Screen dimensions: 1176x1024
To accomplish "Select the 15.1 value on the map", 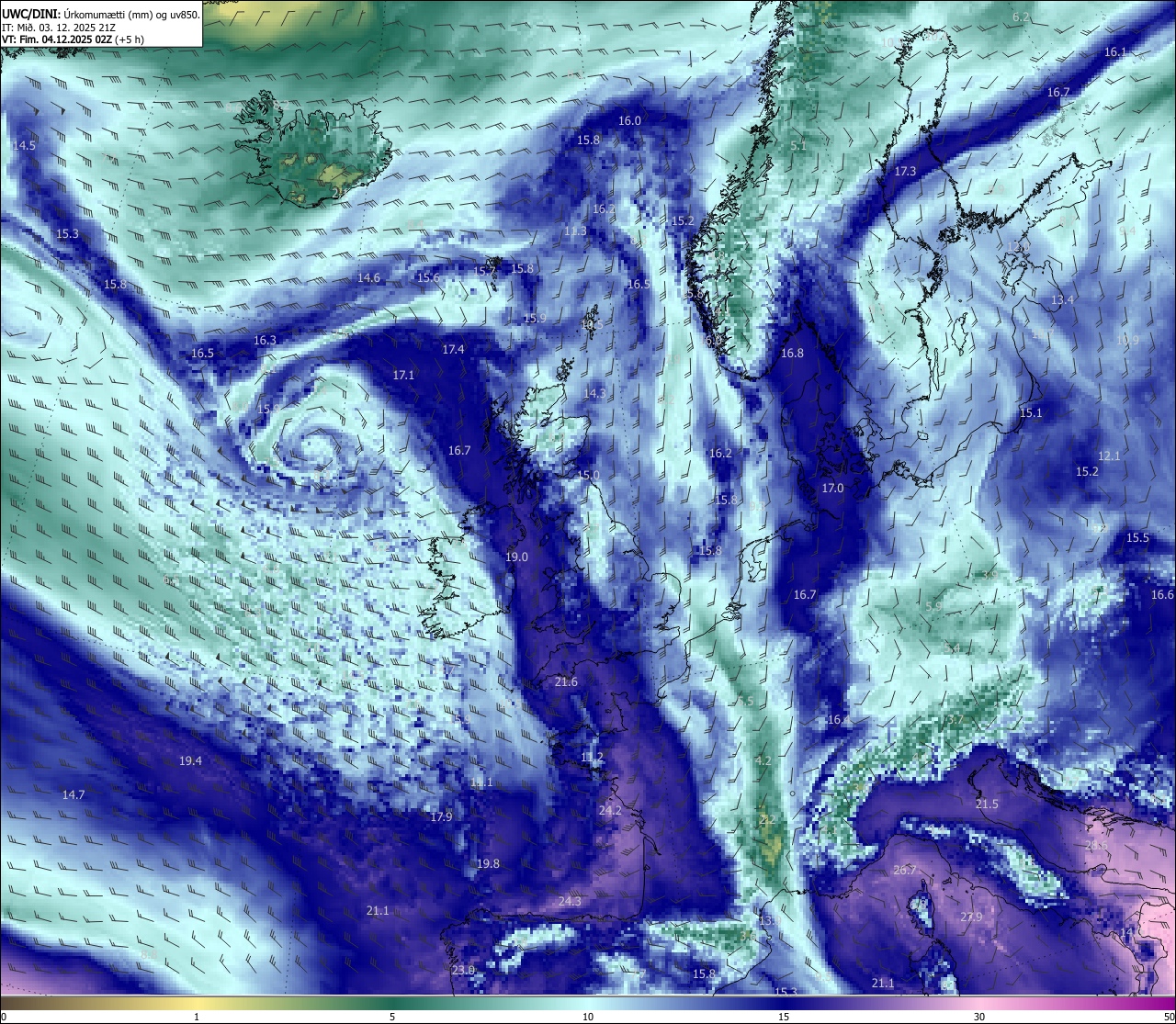I will pos(1031,412).
